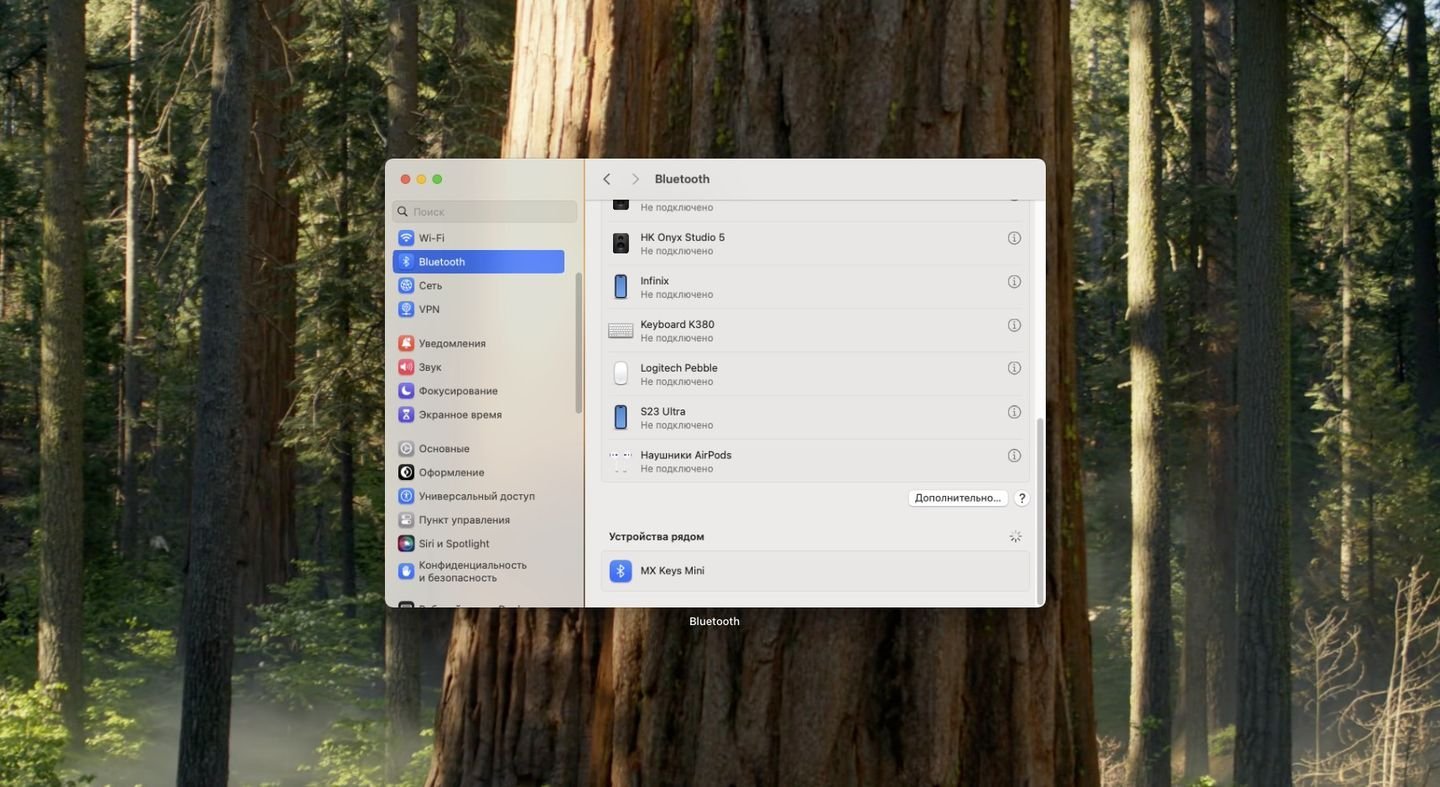Click the Универсальный доступ icon
This screenshot has height=787, width=1440.
click(x=406, y=496)
